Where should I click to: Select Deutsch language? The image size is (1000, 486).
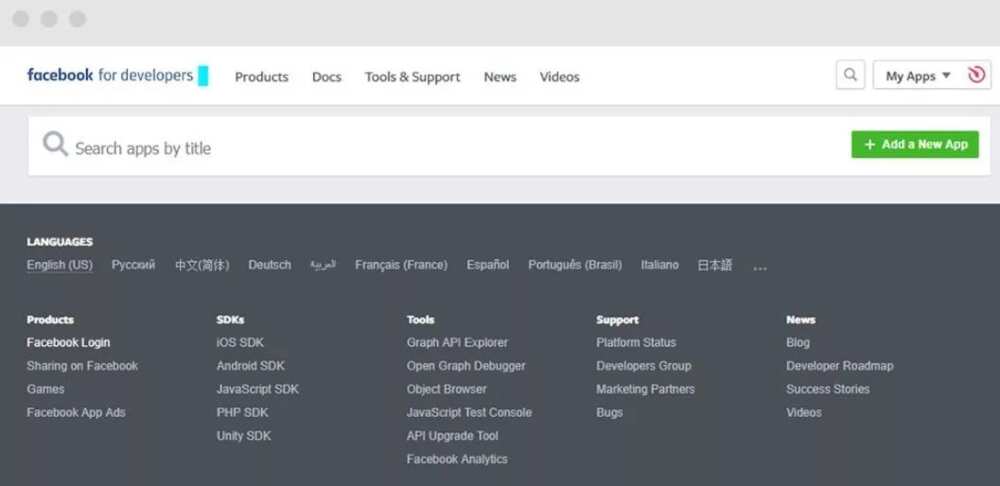[270, 265]
